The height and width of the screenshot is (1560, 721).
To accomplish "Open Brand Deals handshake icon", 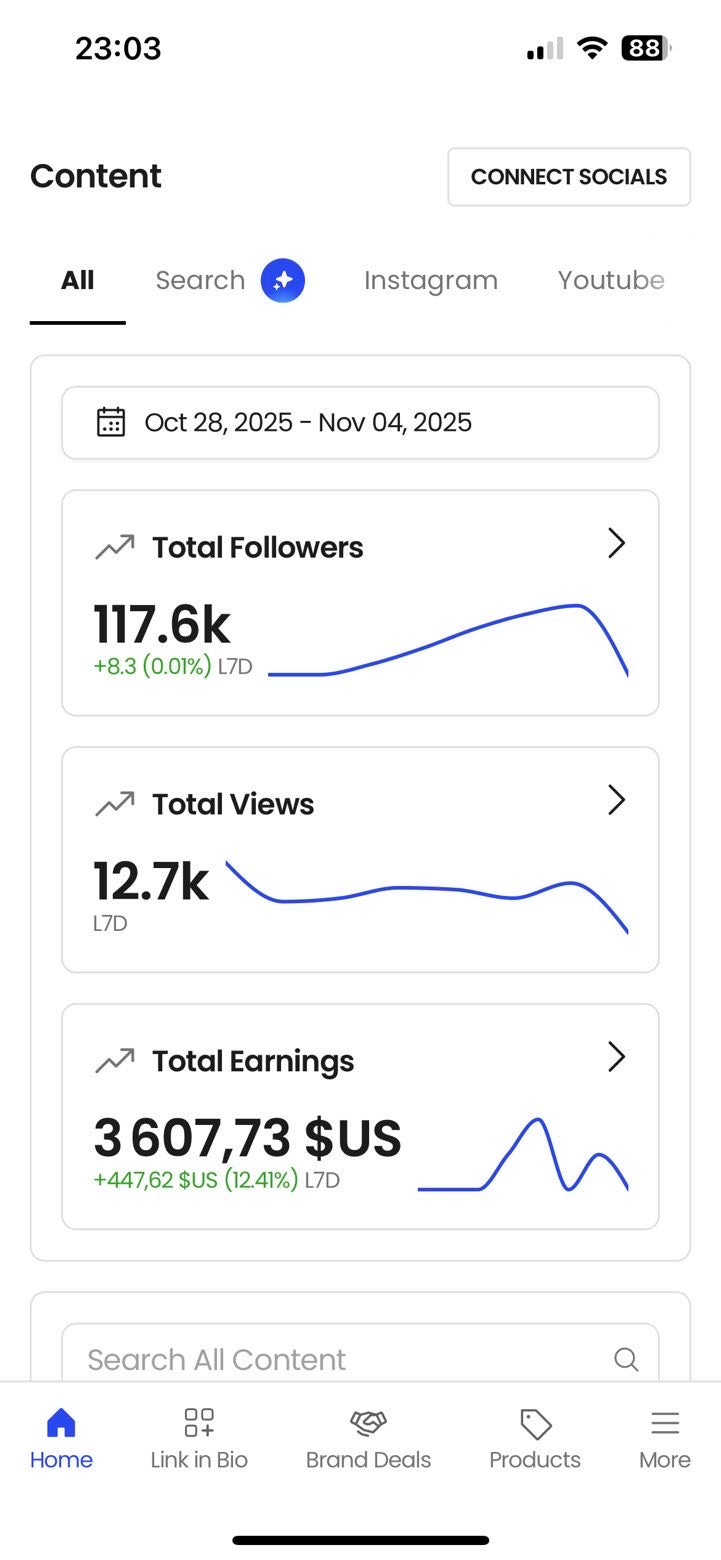I will tap(368, 1423).
